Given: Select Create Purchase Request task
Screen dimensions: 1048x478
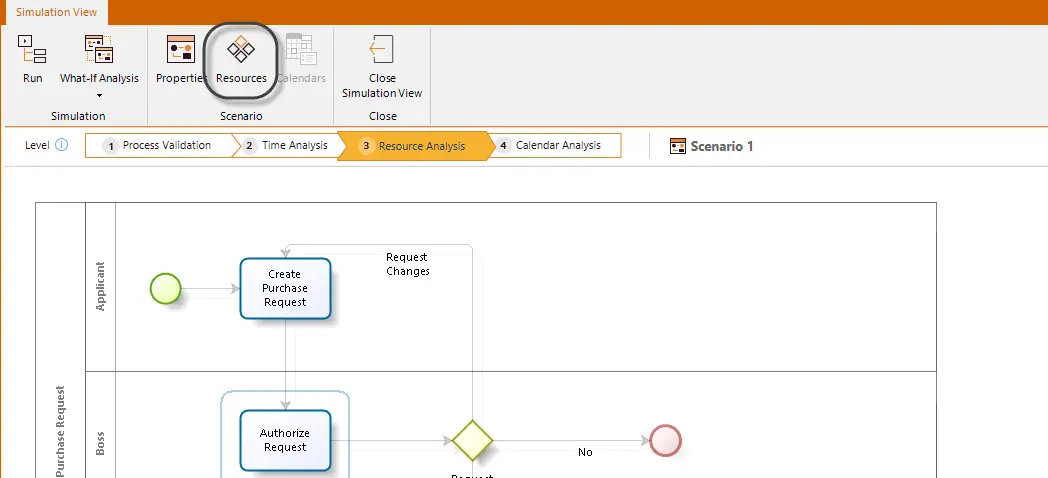Looking at the screenshot, I should [x=285, y=288].
